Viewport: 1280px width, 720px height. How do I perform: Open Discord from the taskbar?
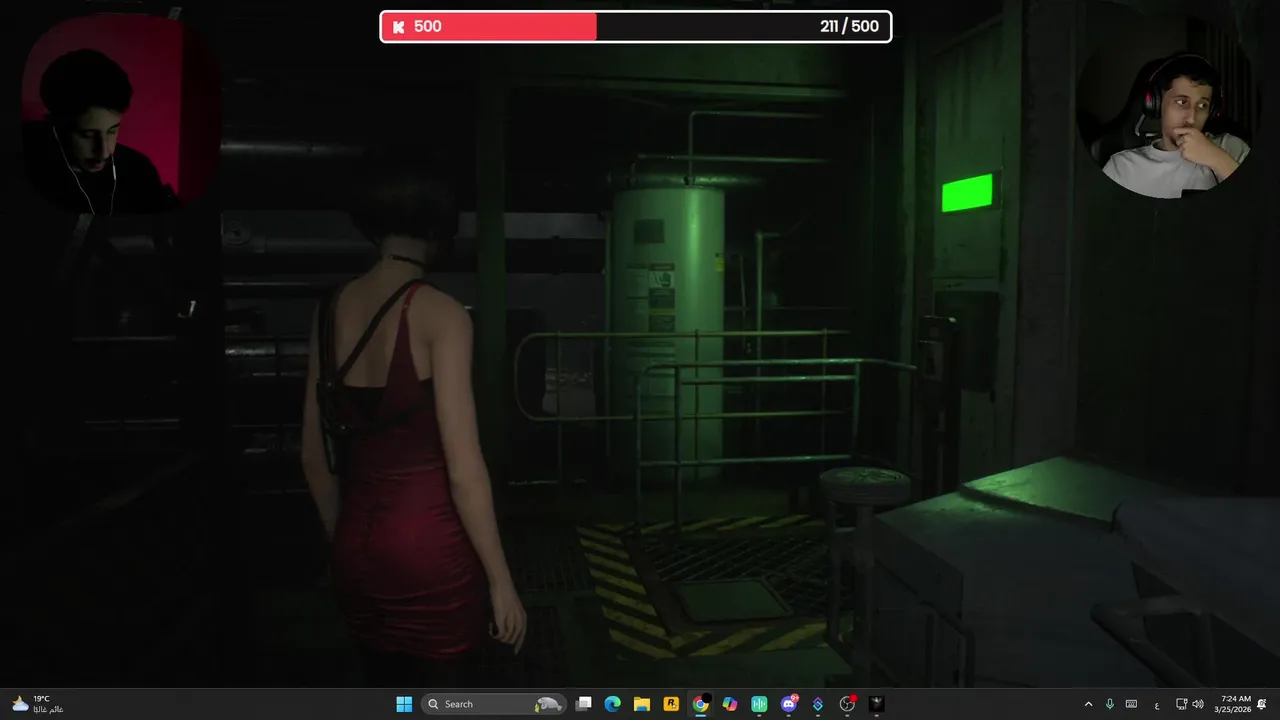pos(789,704)
